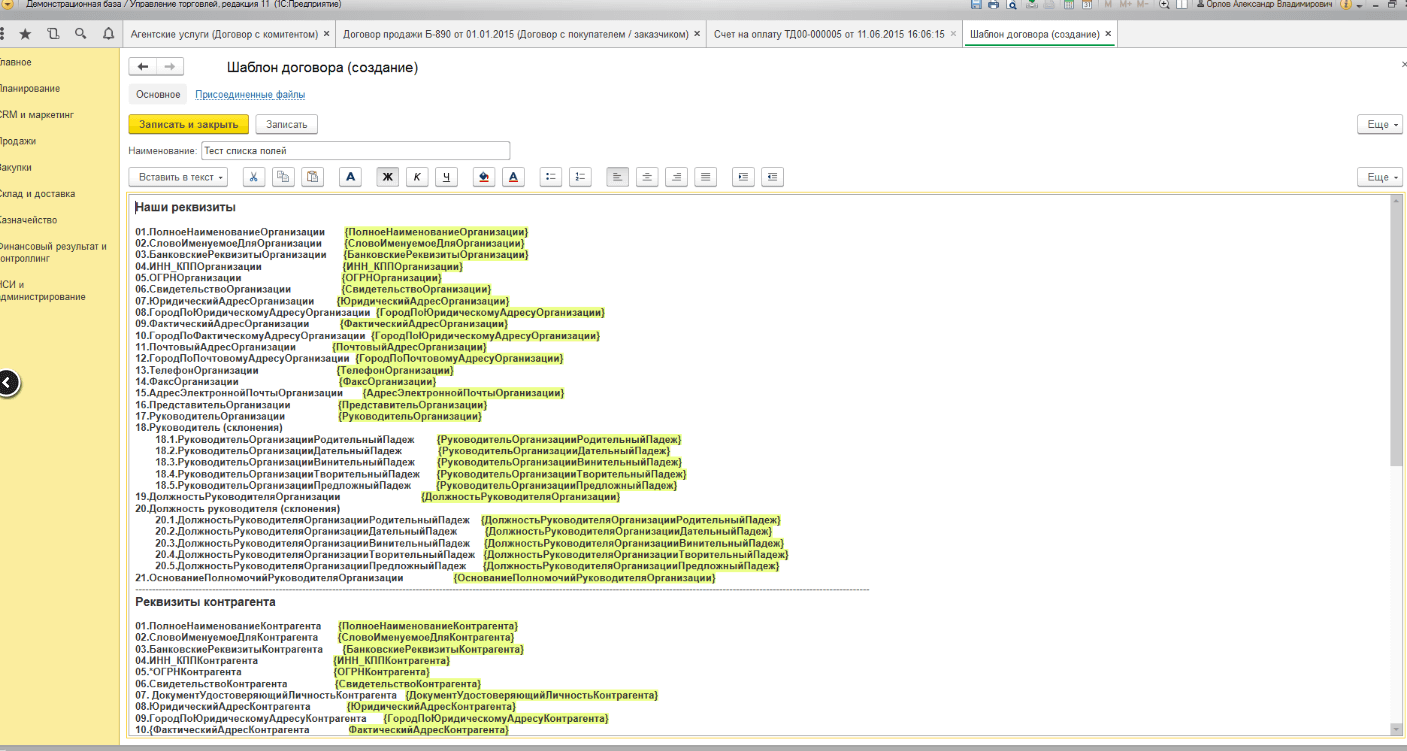Open zoom scale magnifier in title bar
1407x751 pixels.
coord(1164,5)
